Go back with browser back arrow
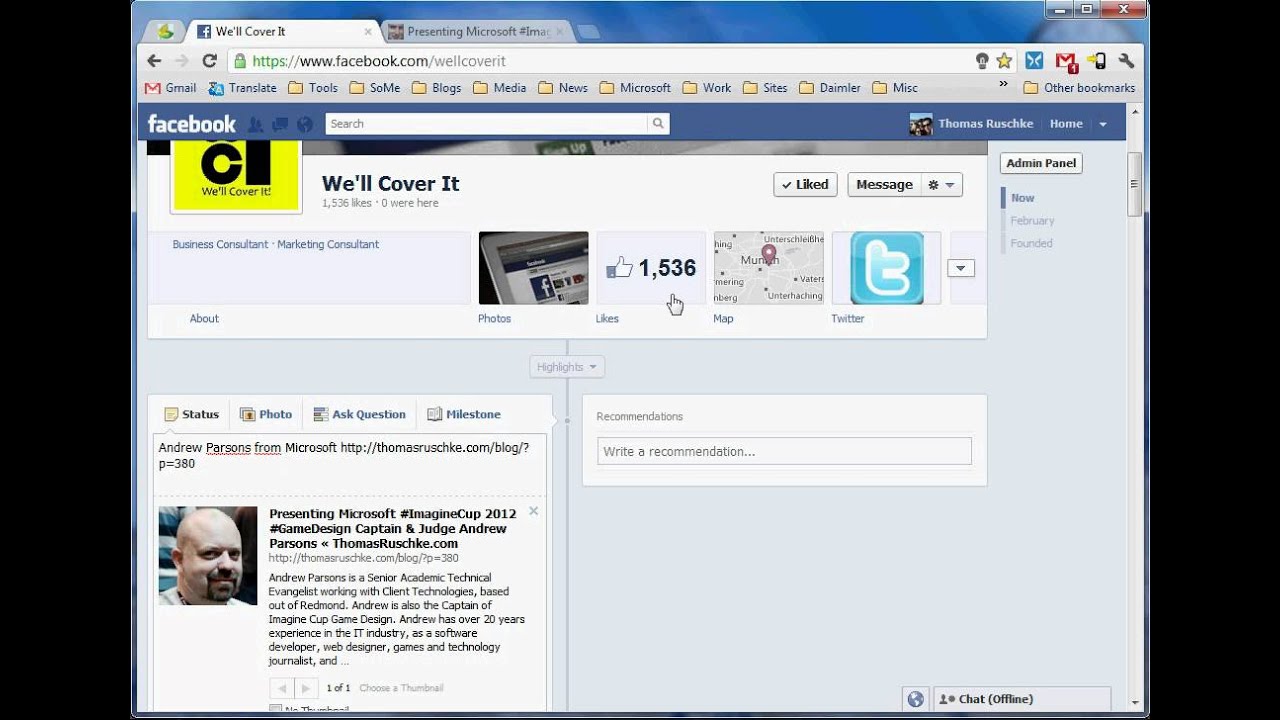This screenshot has height=720, width=1280. pos(154,61)
